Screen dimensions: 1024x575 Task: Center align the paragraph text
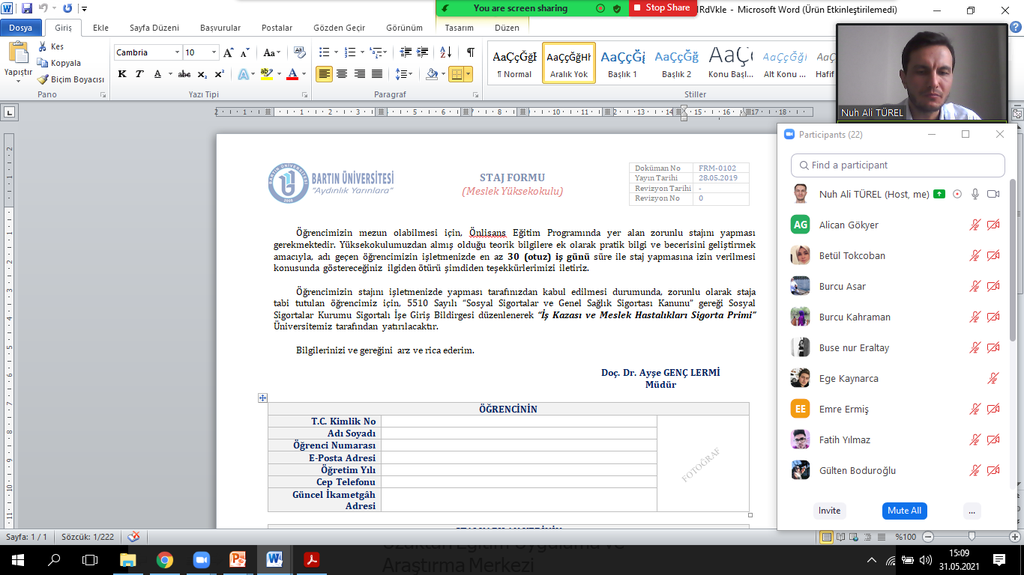point(342,74)
